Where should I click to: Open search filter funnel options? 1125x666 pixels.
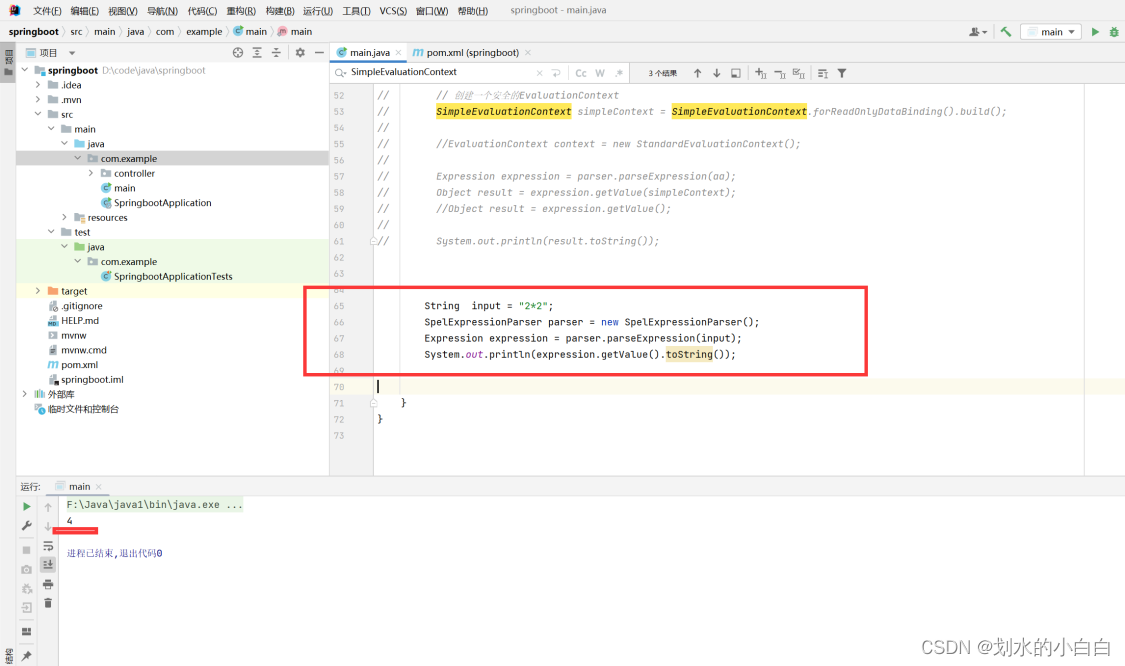click(x=842, y=73)
